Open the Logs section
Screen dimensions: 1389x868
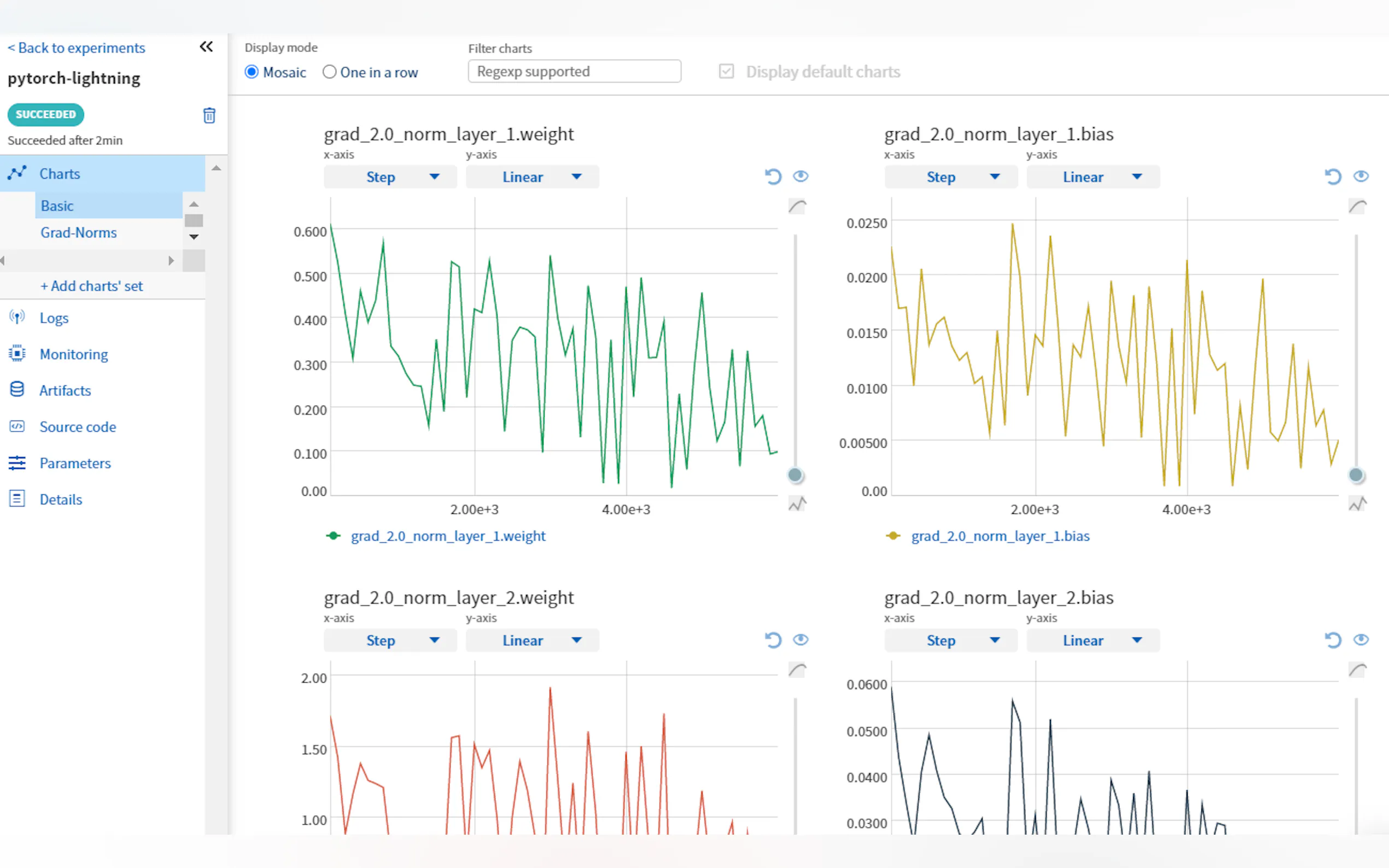(54, 318)
